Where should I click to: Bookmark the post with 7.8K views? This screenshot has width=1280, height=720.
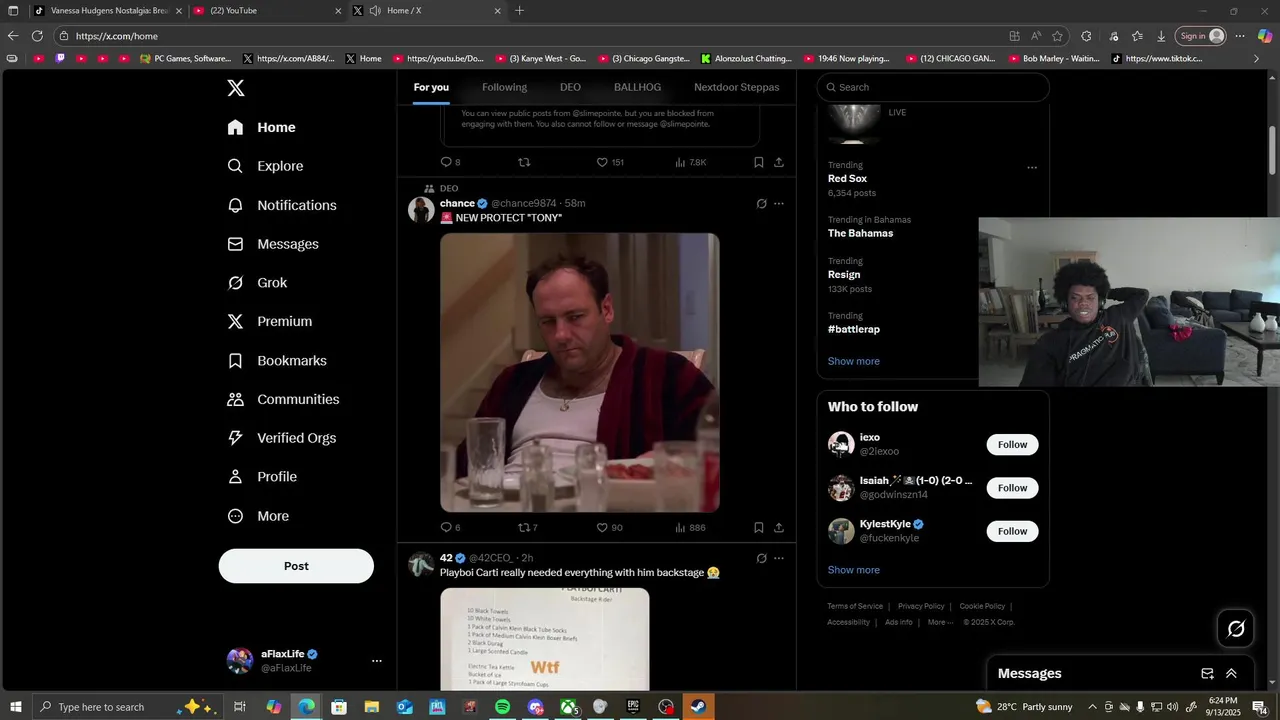759,162
